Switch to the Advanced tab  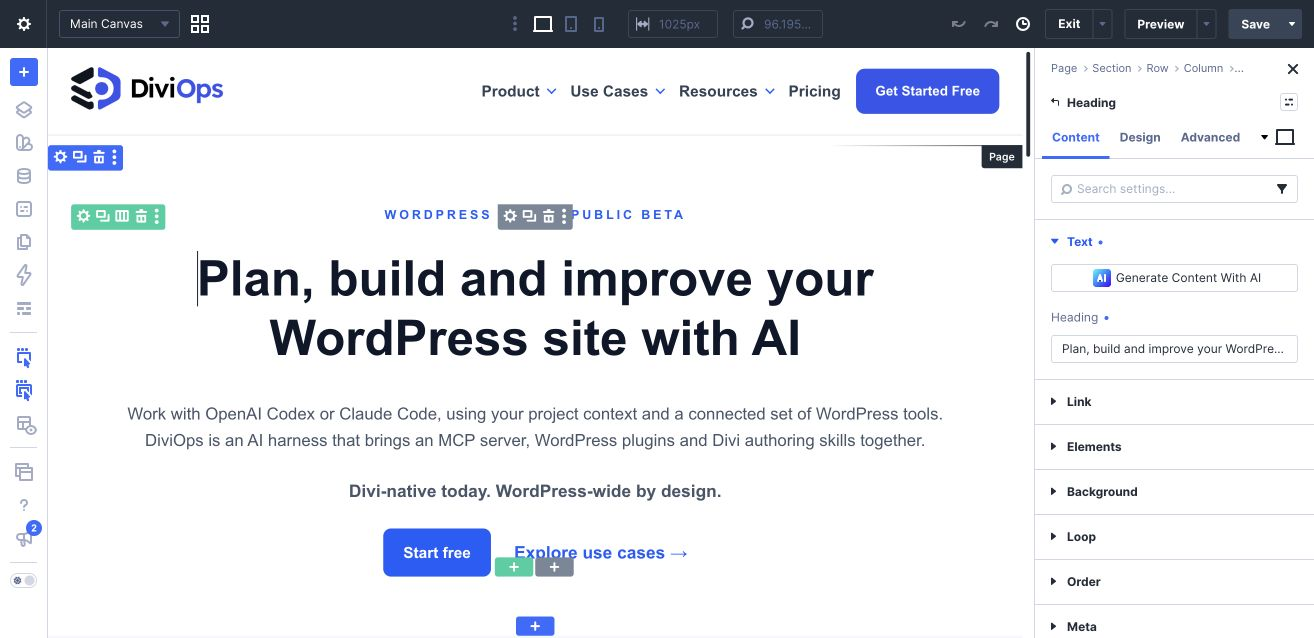pyautogui.click(x=1210, y=137)
